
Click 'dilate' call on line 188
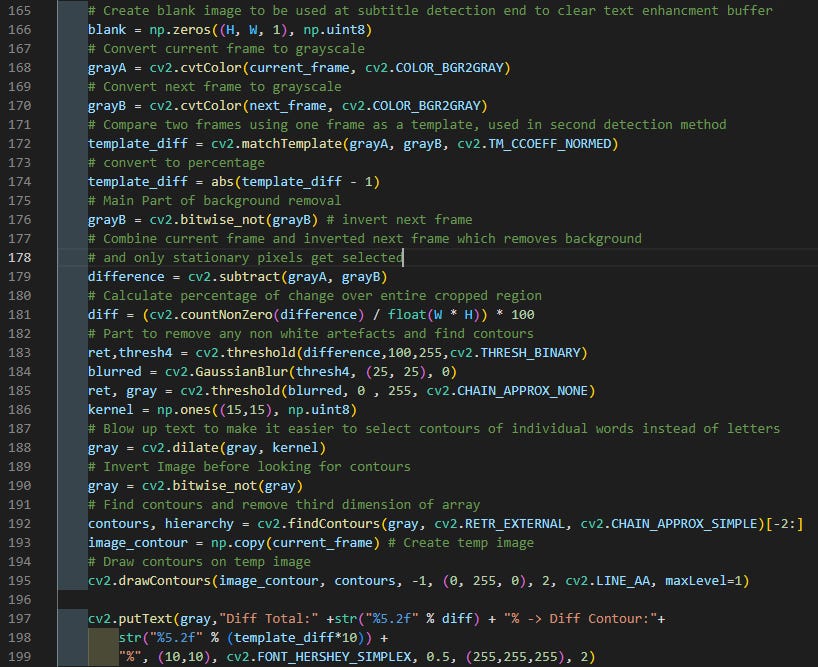(195, 448)
